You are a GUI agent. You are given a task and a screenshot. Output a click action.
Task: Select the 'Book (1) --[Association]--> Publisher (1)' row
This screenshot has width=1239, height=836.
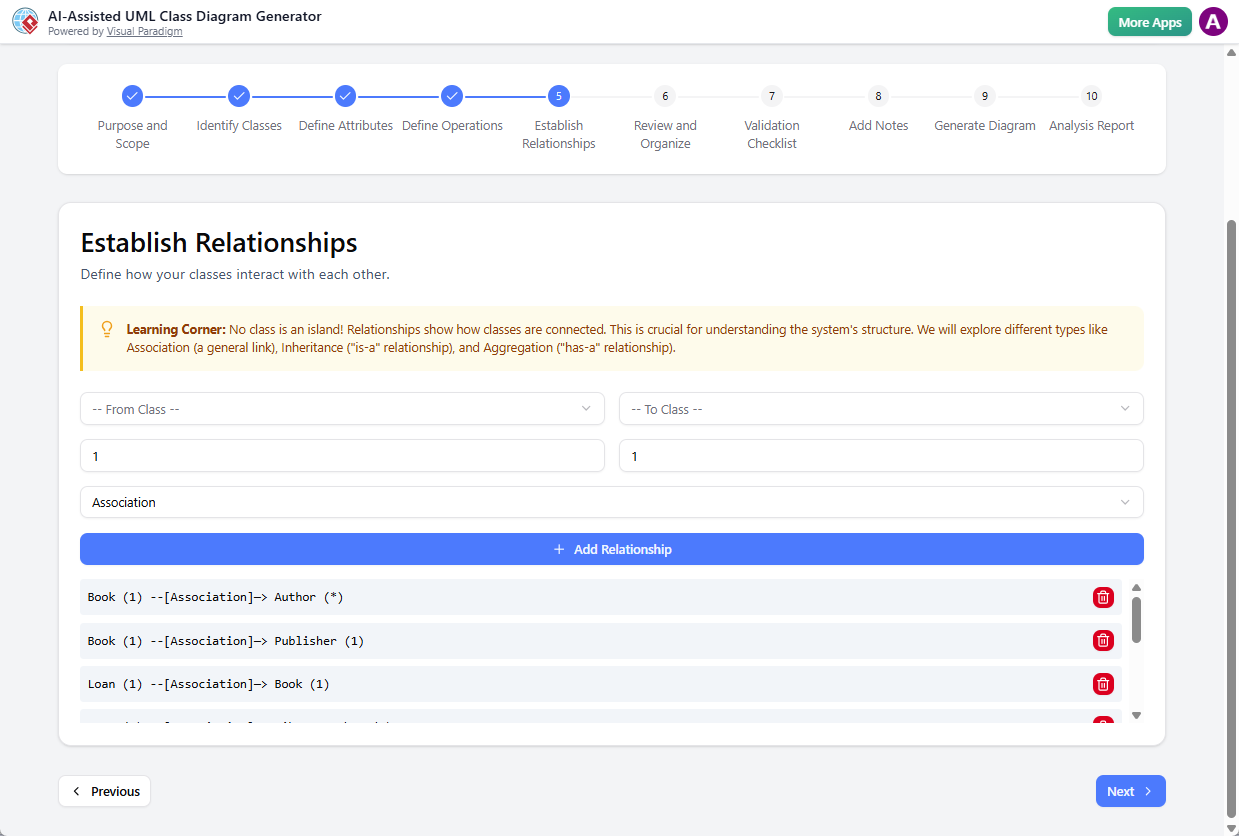tap(601, 641)
